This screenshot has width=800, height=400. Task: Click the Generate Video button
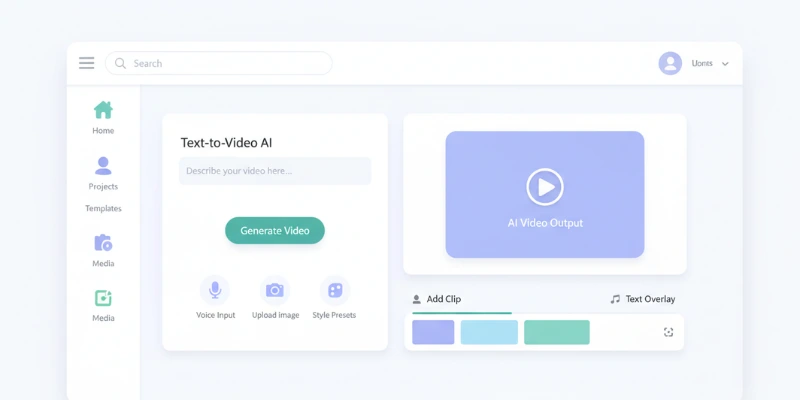click(x=275, y=231)
